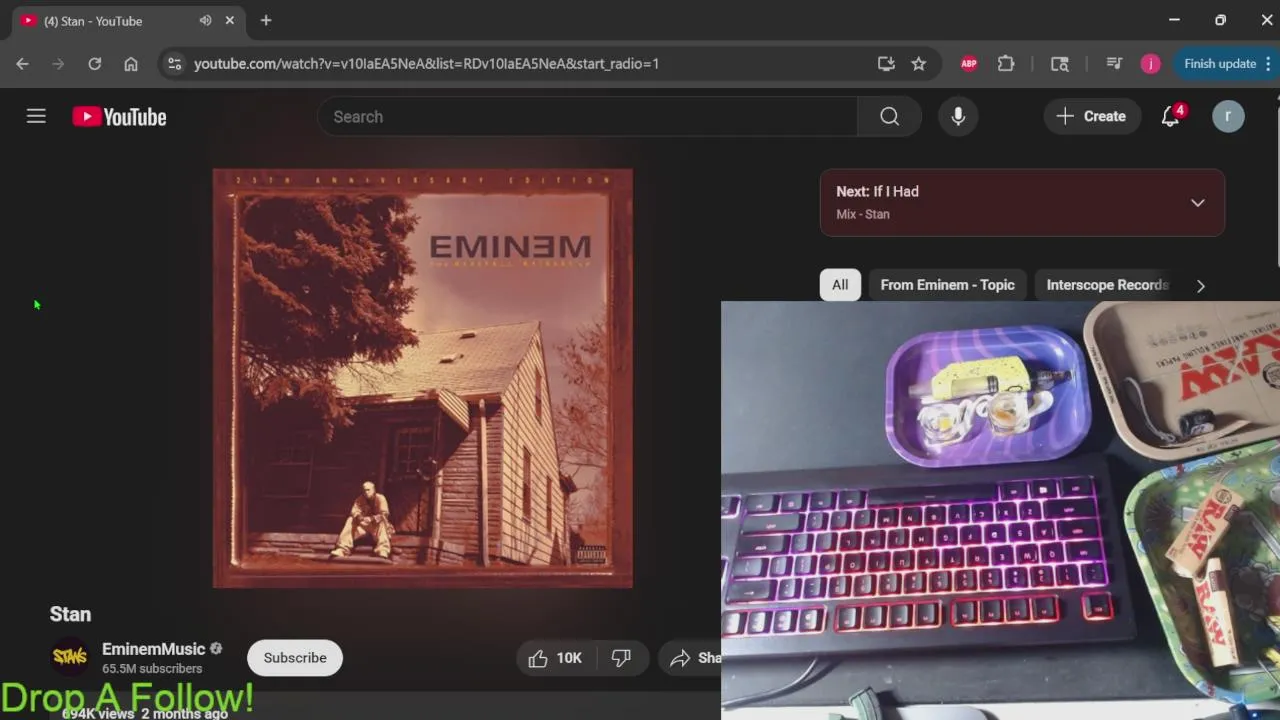Bookmark this page with star icon
The height and width of the screenshot is (720, 1280).
918,63
